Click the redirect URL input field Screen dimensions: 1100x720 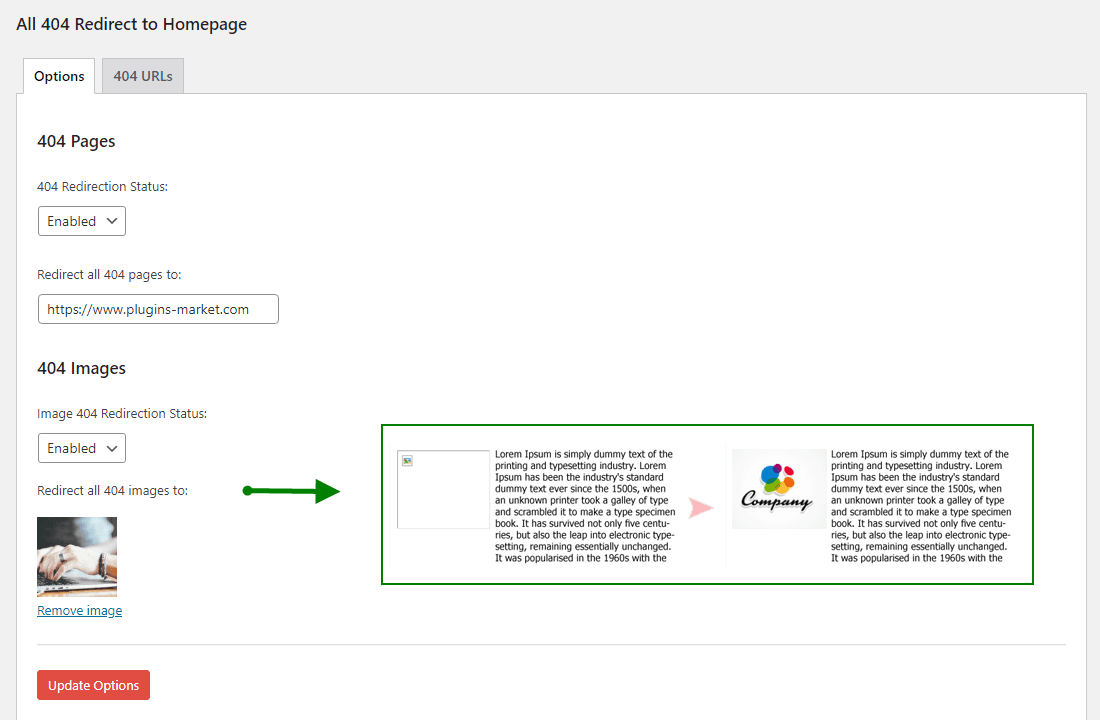click(x=158, y=308)
